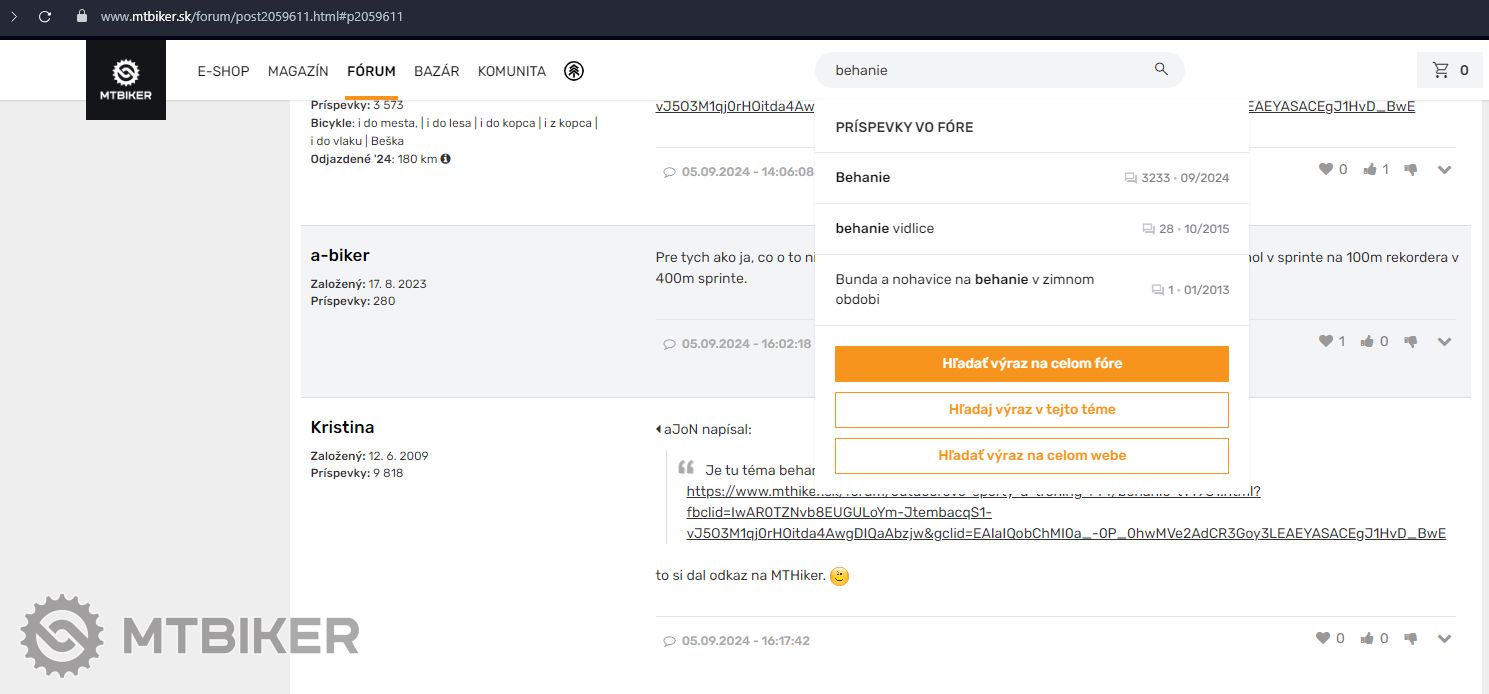Thumbs up a-biker's post
The height and width of the screenshot is (694, 1489).
pos(1367,341)
